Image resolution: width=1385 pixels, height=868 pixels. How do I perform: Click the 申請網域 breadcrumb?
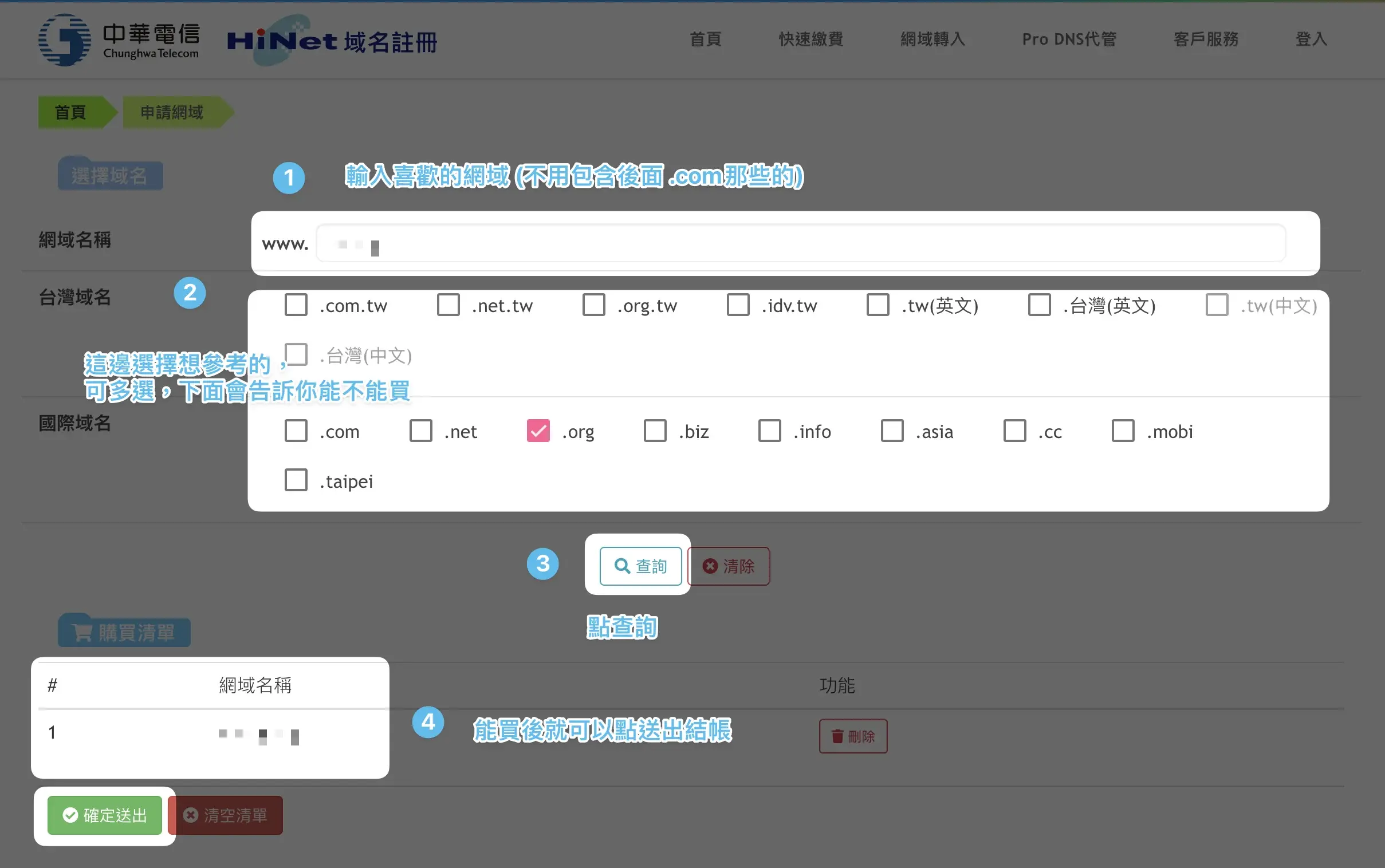click(x=172, y=112)
